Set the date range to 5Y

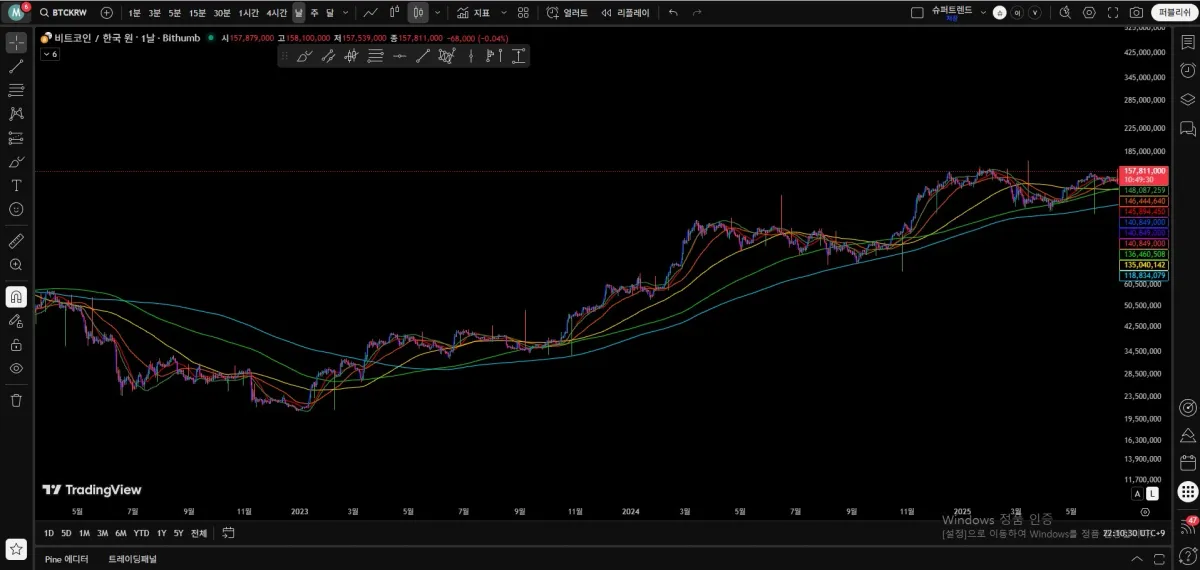coord(178,533)
